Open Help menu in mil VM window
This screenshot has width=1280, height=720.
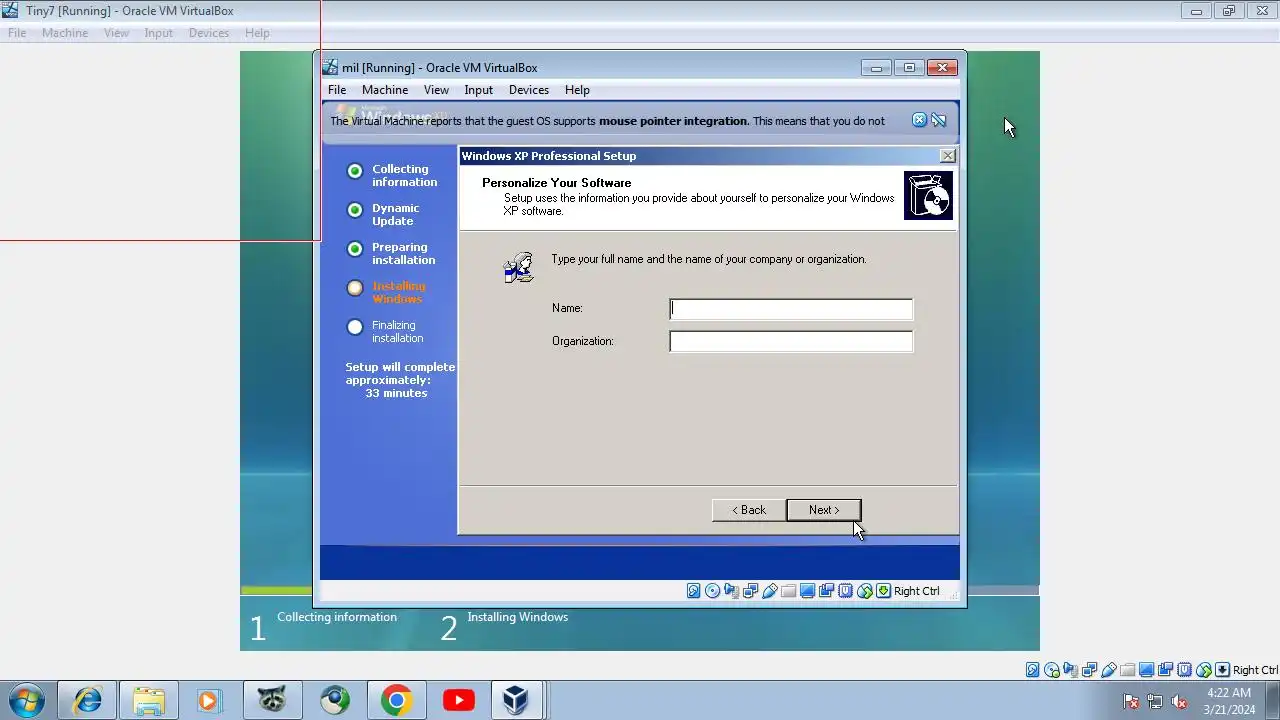(x=577, y=90)
